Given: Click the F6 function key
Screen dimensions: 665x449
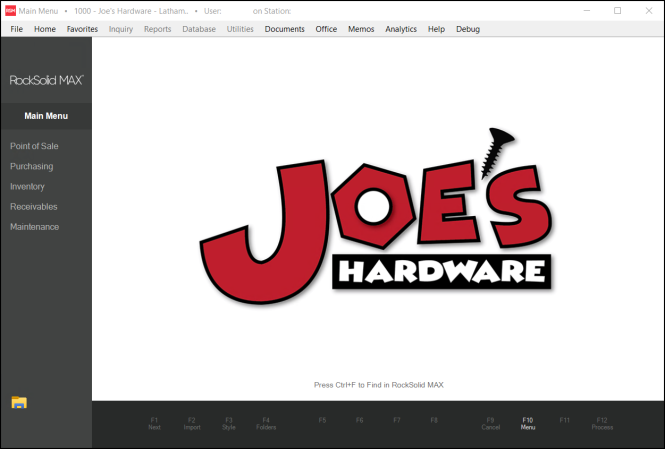Looking at the screenshot, I should coord(360,420).
